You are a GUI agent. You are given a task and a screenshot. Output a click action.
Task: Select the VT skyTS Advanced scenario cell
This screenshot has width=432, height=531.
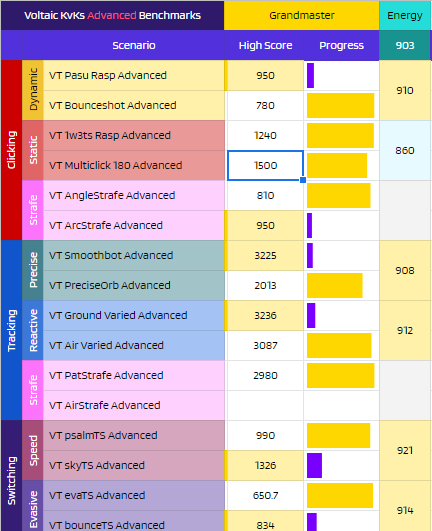point(134,465)
